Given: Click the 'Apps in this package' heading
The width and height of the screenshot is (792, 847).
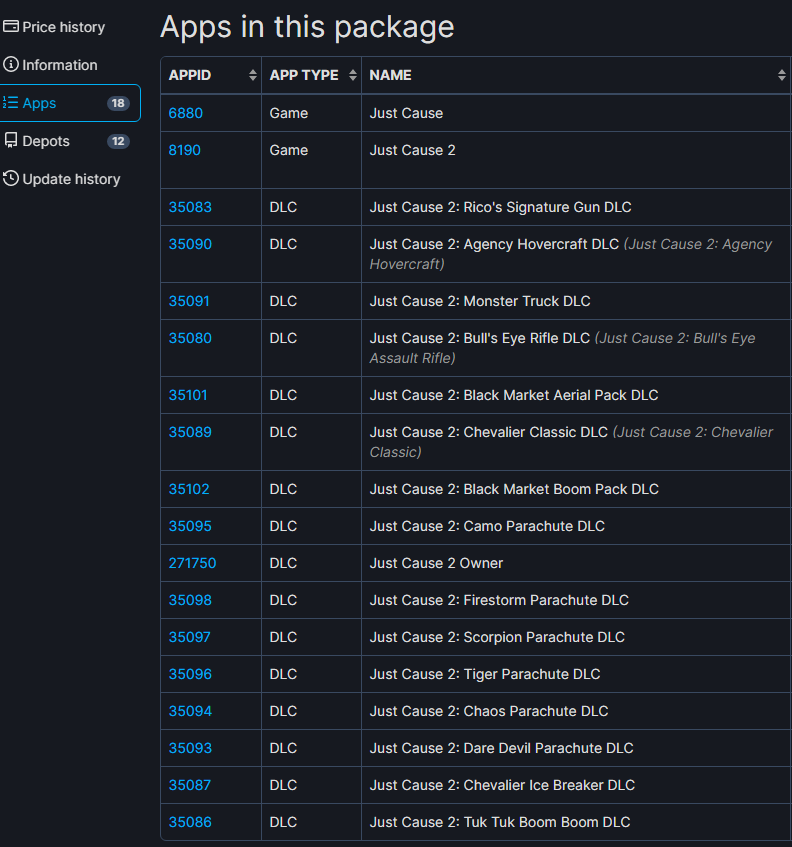Looking at the screenshot, I should coord(307,26).
